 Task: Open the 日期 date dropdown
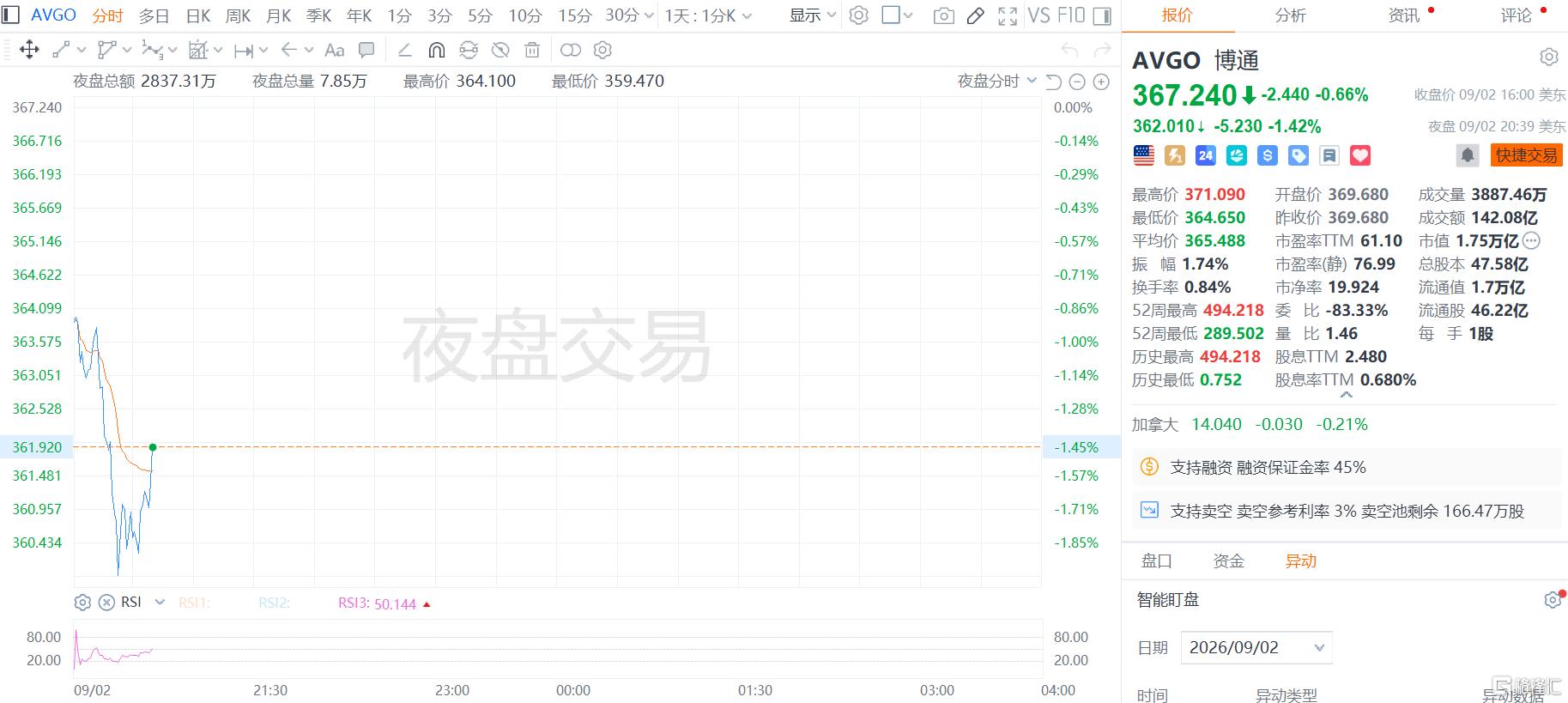[x=1256, y=648]
